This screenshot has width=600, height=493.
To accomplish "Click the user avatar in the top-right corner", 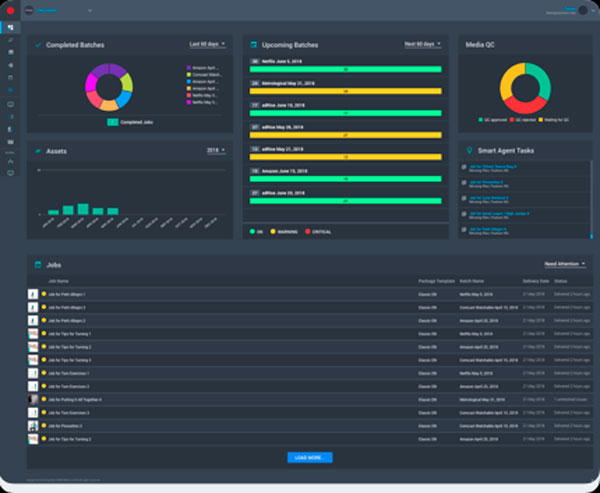I will coord(583,11).
